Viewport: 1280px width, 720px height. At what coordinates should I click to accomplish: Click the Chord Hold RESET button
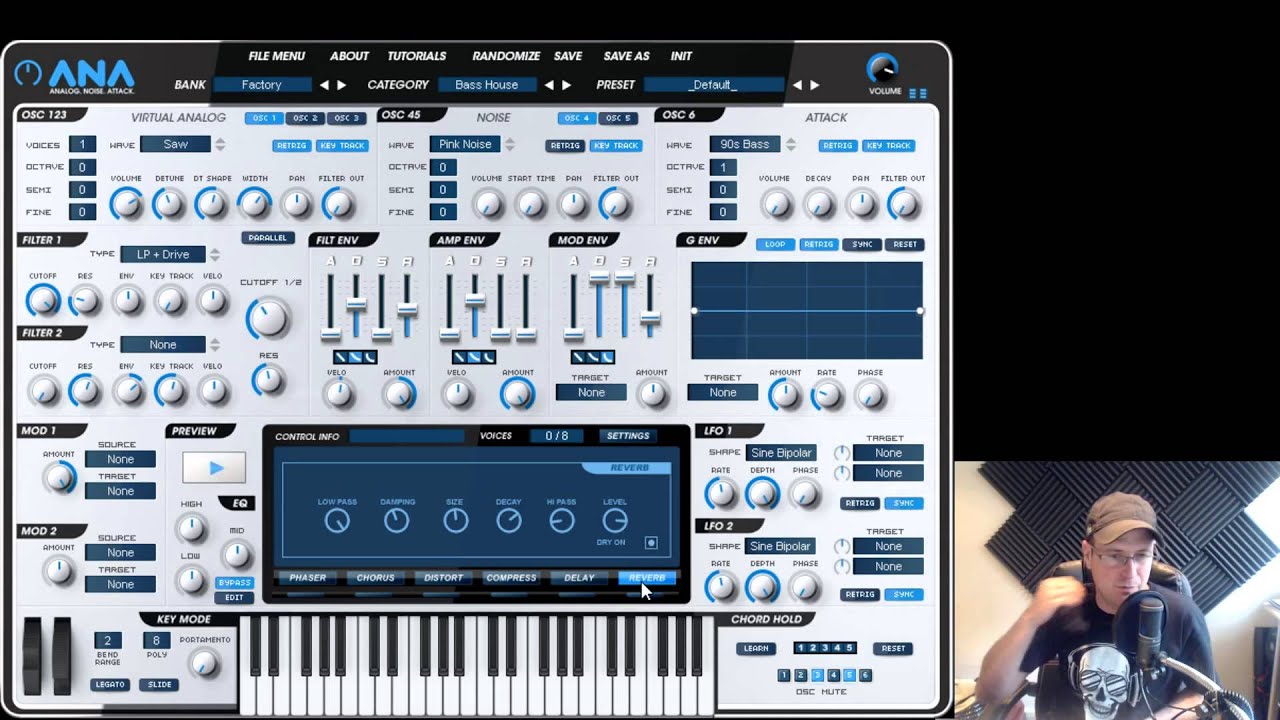click(x=893, y=648)
